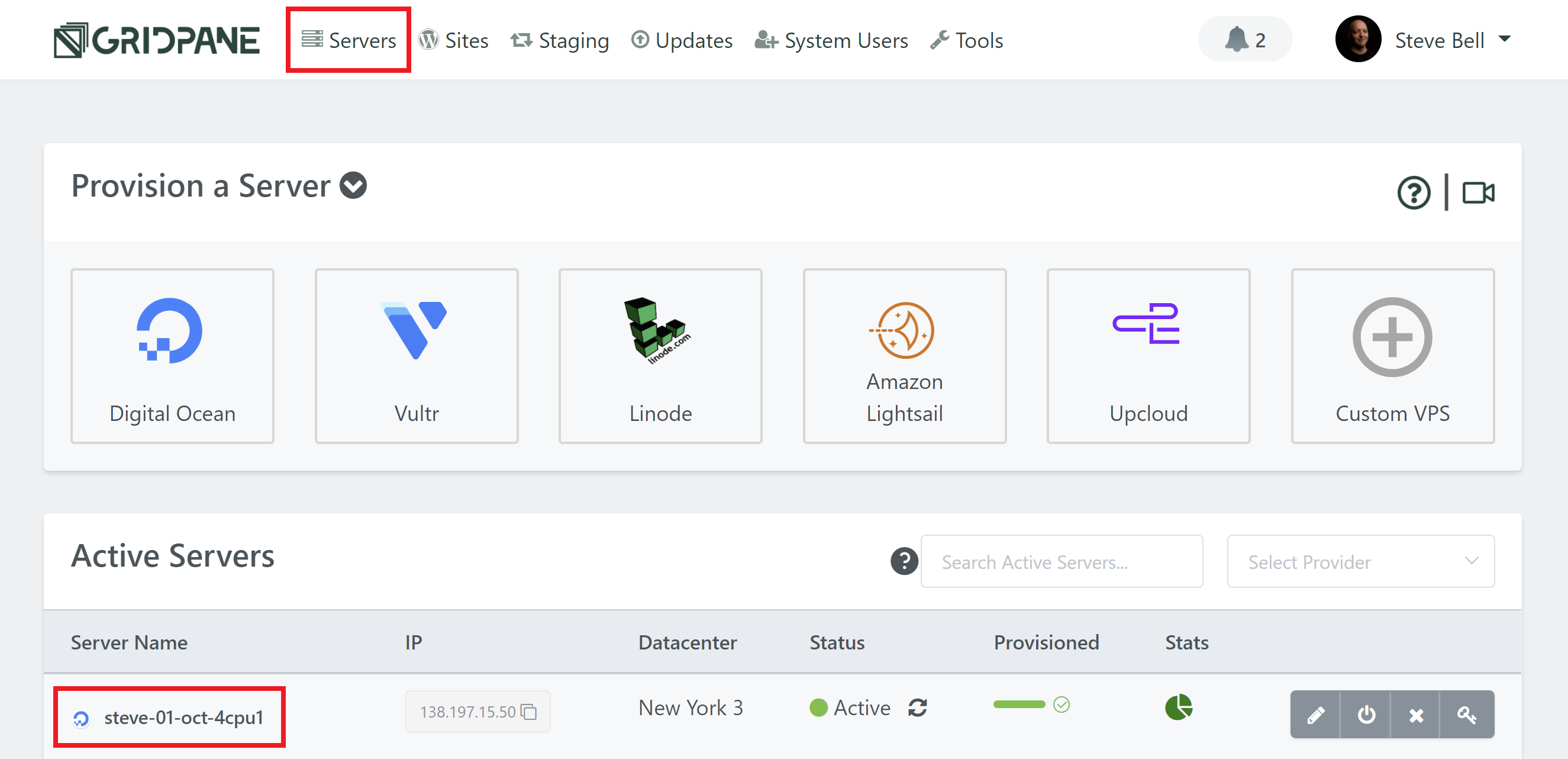This screenshot has width=1568, height=759.
Task: Open the provisioning video tutorial icon
Action: [x=1478, y=193]
